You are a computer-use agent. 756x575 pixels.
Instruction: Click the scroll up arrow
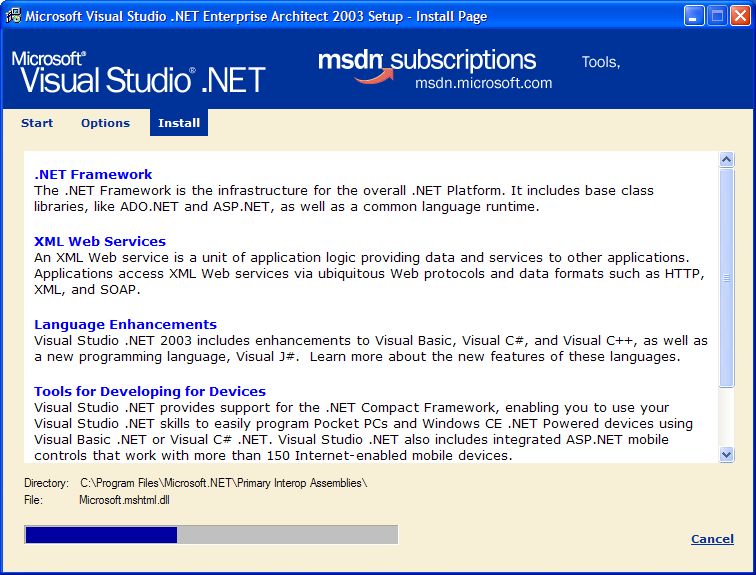pyautogui.click(x=727, y=160)
